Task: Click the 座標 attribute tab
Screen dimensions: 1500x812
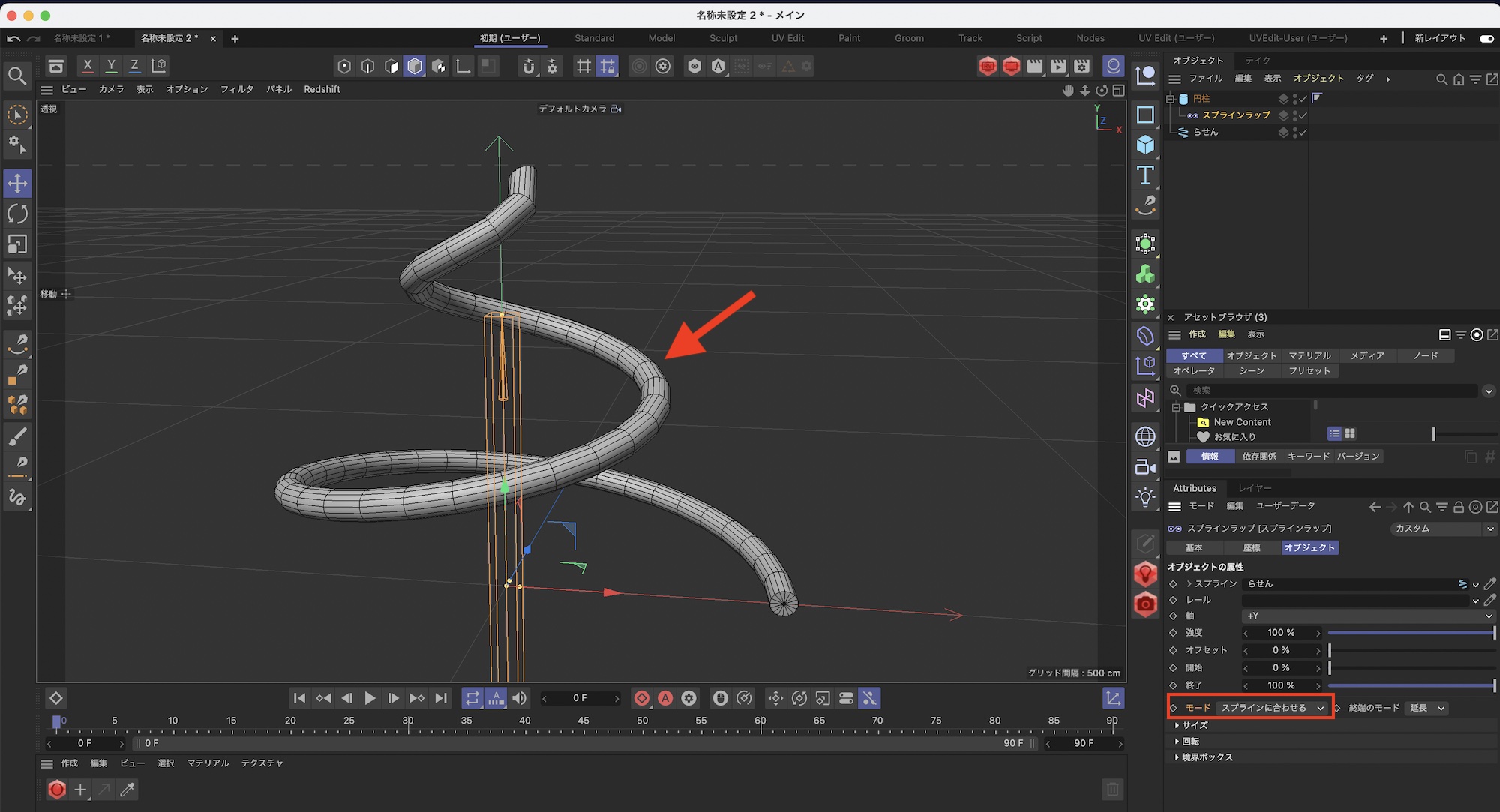Action: point(1251,547)
